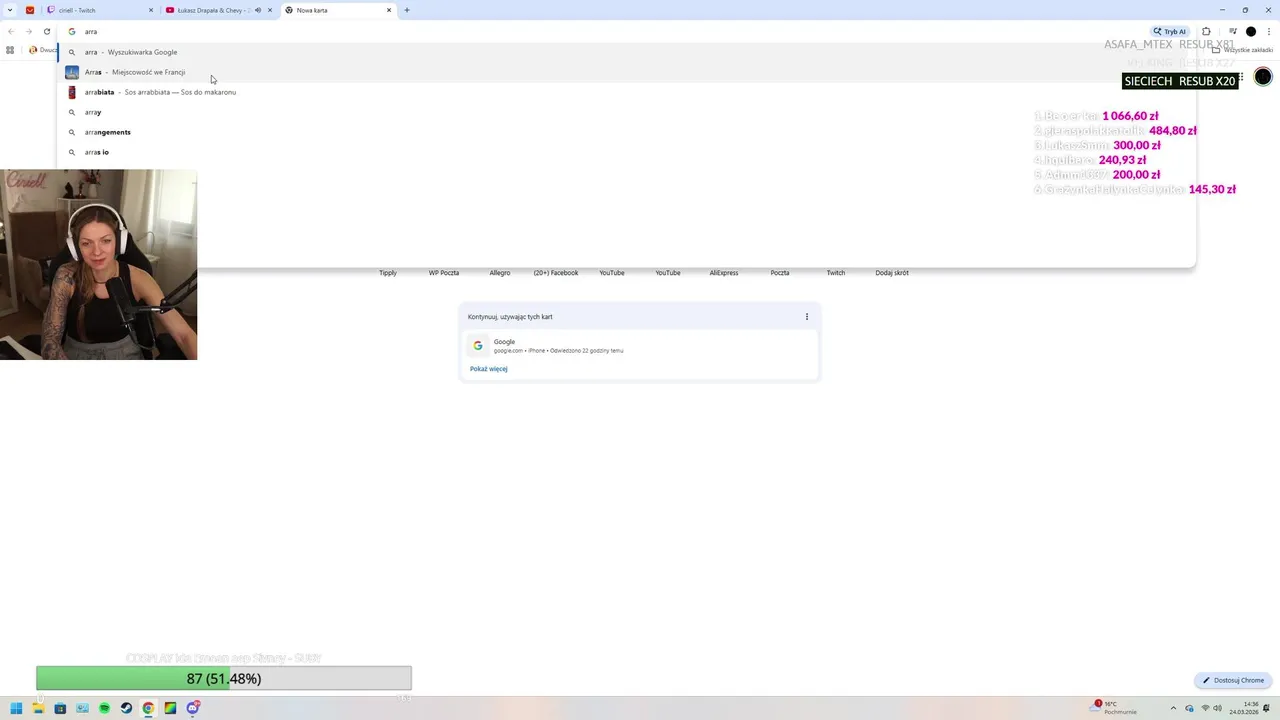Image resolution: width=1280 pixels, height=720 pixels.
Task: Open Chrome from the taskbar
Action: 148,708
